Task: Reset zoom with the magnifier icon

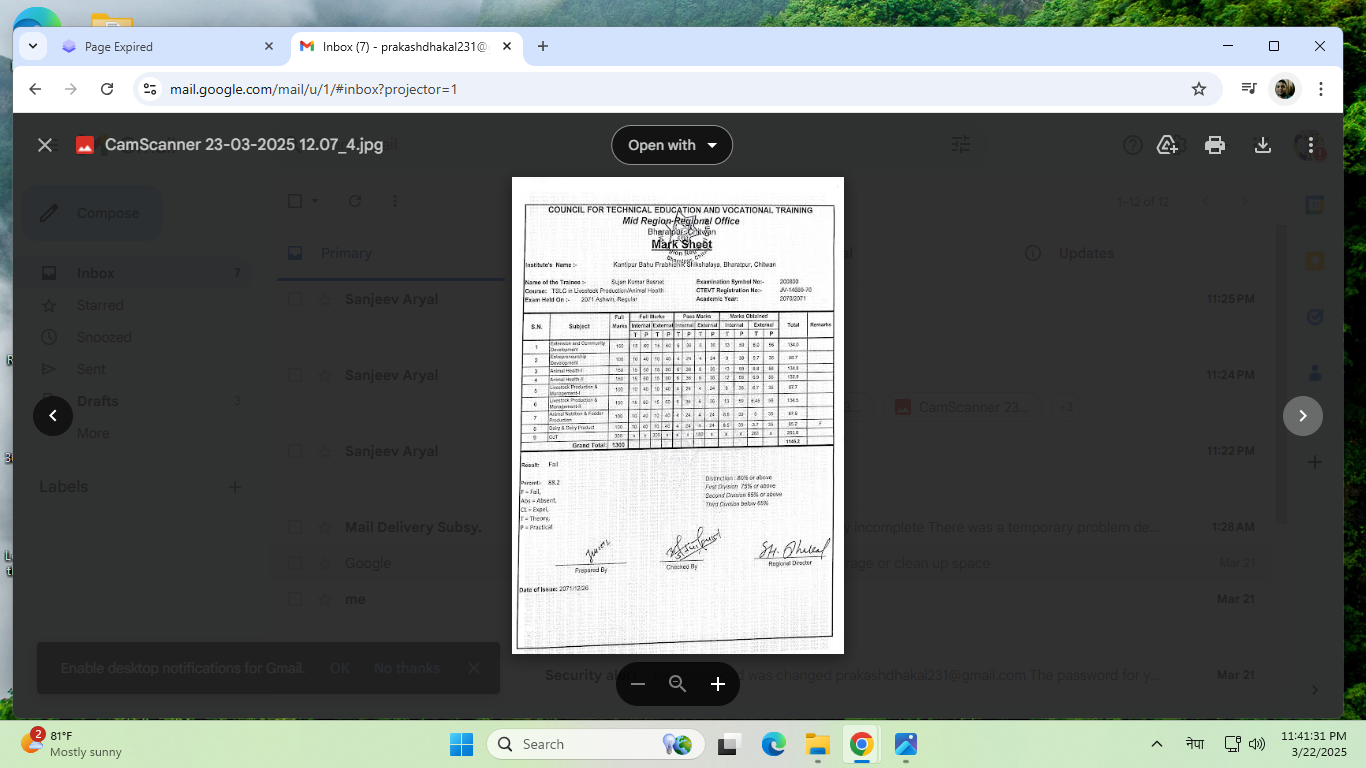Action: coord(678,684)
